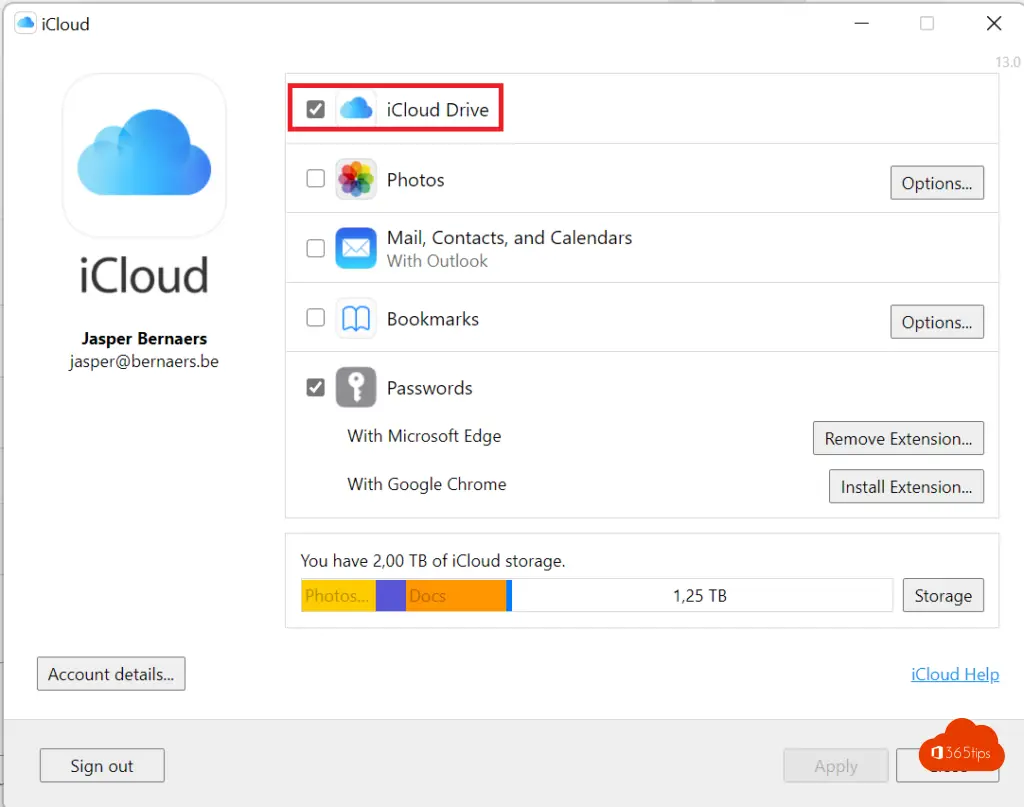Open Bookmarks Options dialog
The height and width of the screenshot is (807, 1024).
pos(936,322)
